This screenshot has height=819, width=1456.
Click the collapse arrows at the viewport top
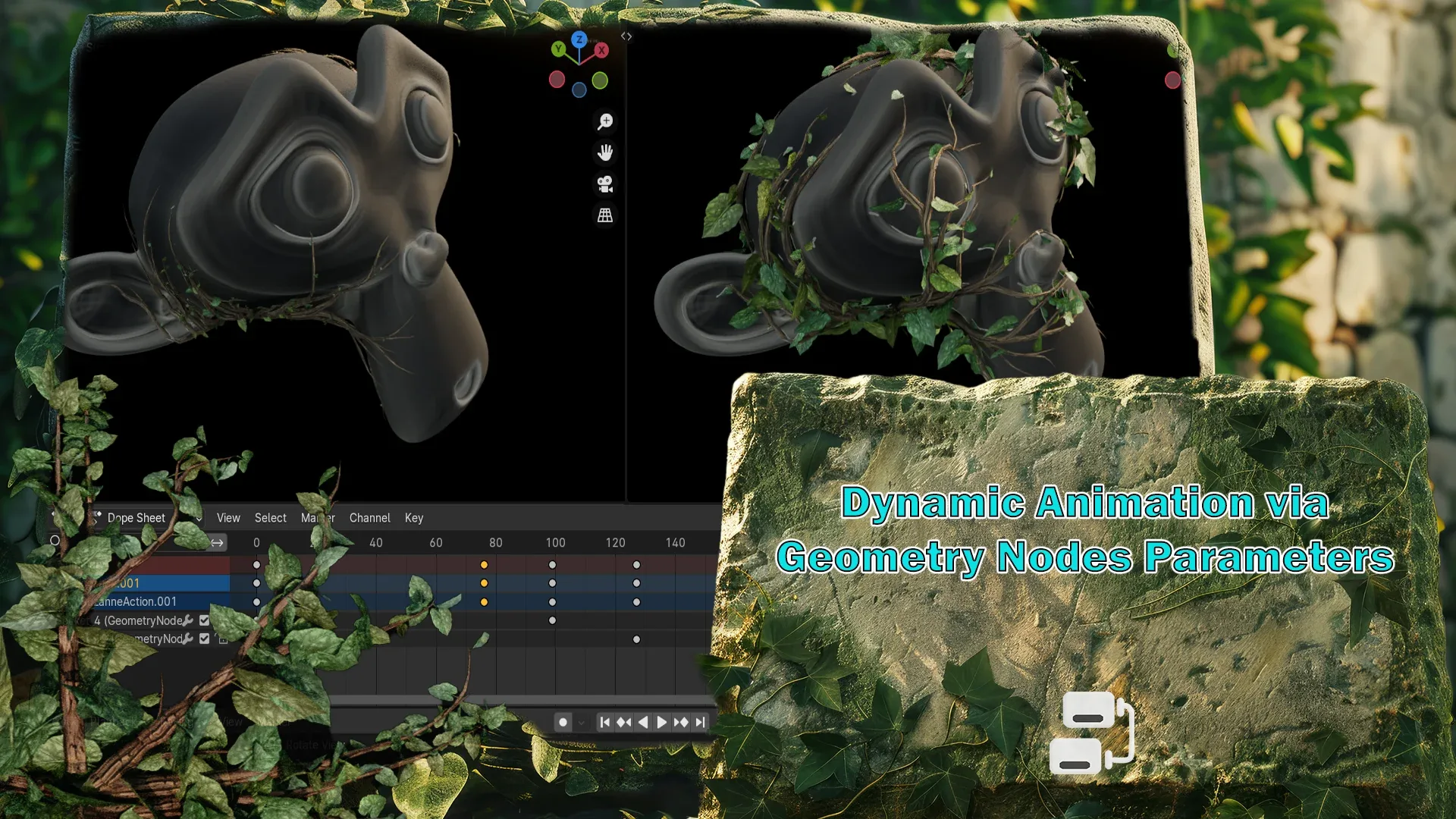pyautogui.click(x=627, y=36)
